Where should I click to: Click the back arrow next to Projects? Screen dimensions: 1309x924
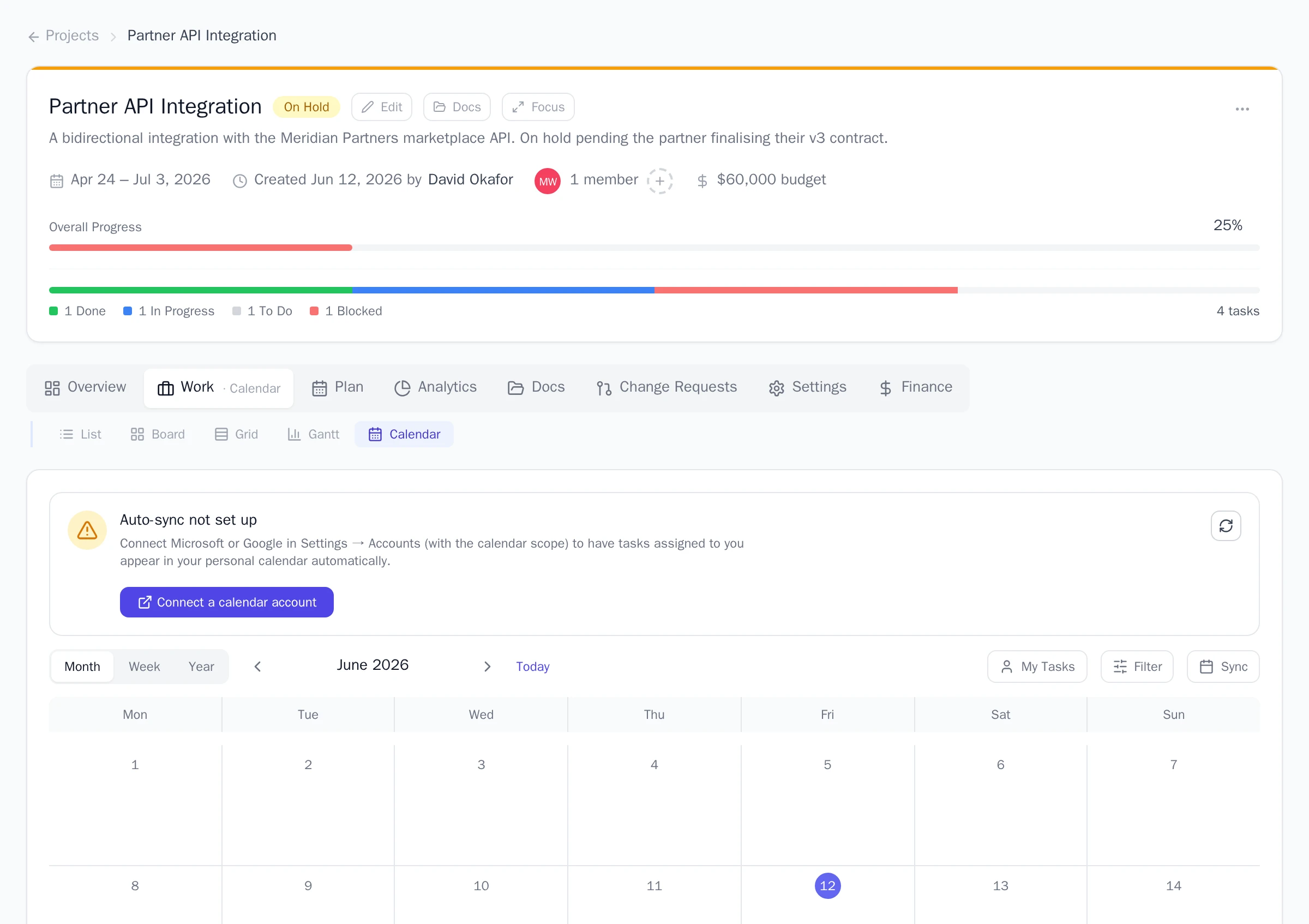click(x=34, y=37)
